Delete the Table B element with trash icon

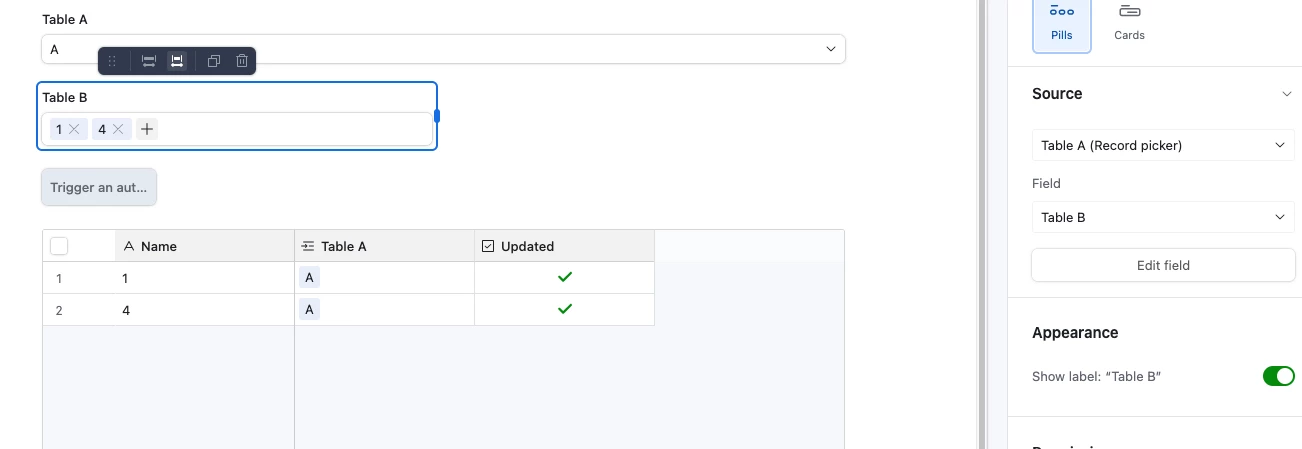242,61
